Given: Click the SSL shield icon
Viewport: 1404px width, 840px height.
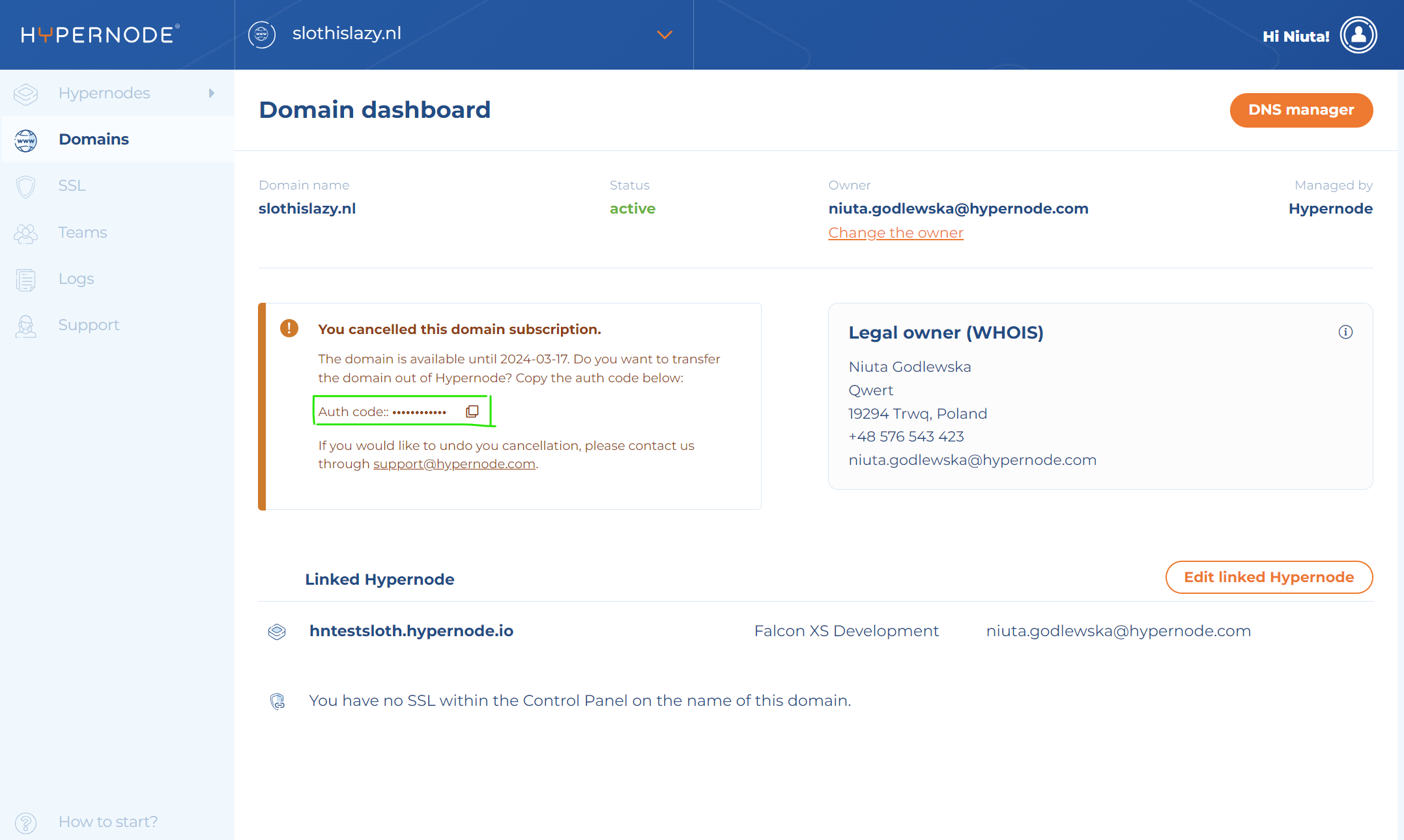Looking at the screenshot, I should pyautogui.click(x=26, y=186).
